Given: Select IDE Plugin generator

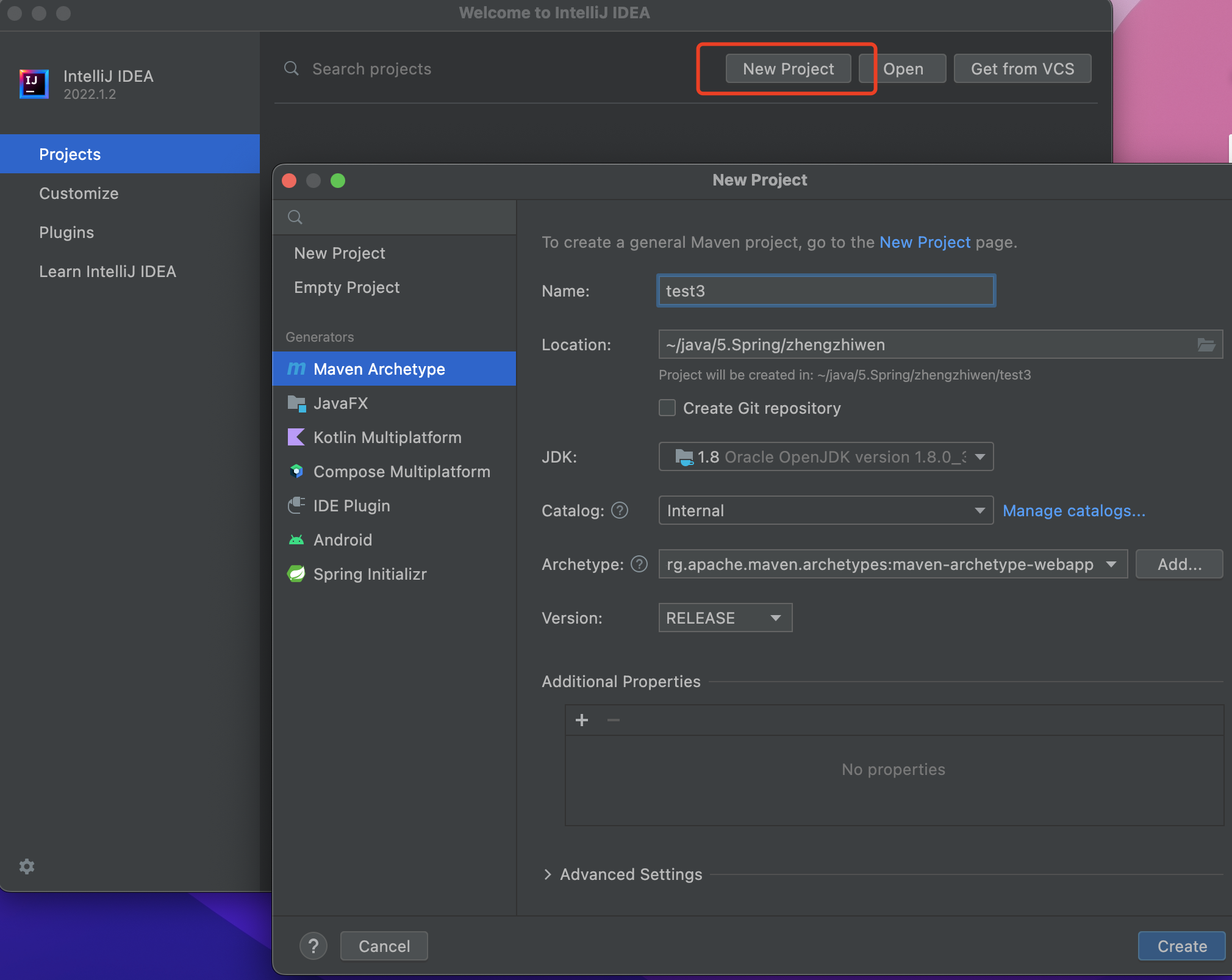Looking at the screenshot, I should (x=394, y=505).
